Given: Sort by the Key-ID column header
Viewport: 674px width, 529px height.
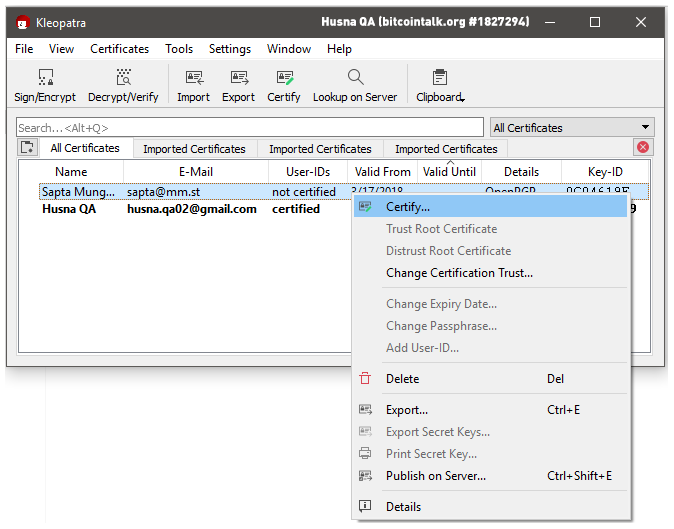Looking at the screenshot, I should click(x=605, y=172).
